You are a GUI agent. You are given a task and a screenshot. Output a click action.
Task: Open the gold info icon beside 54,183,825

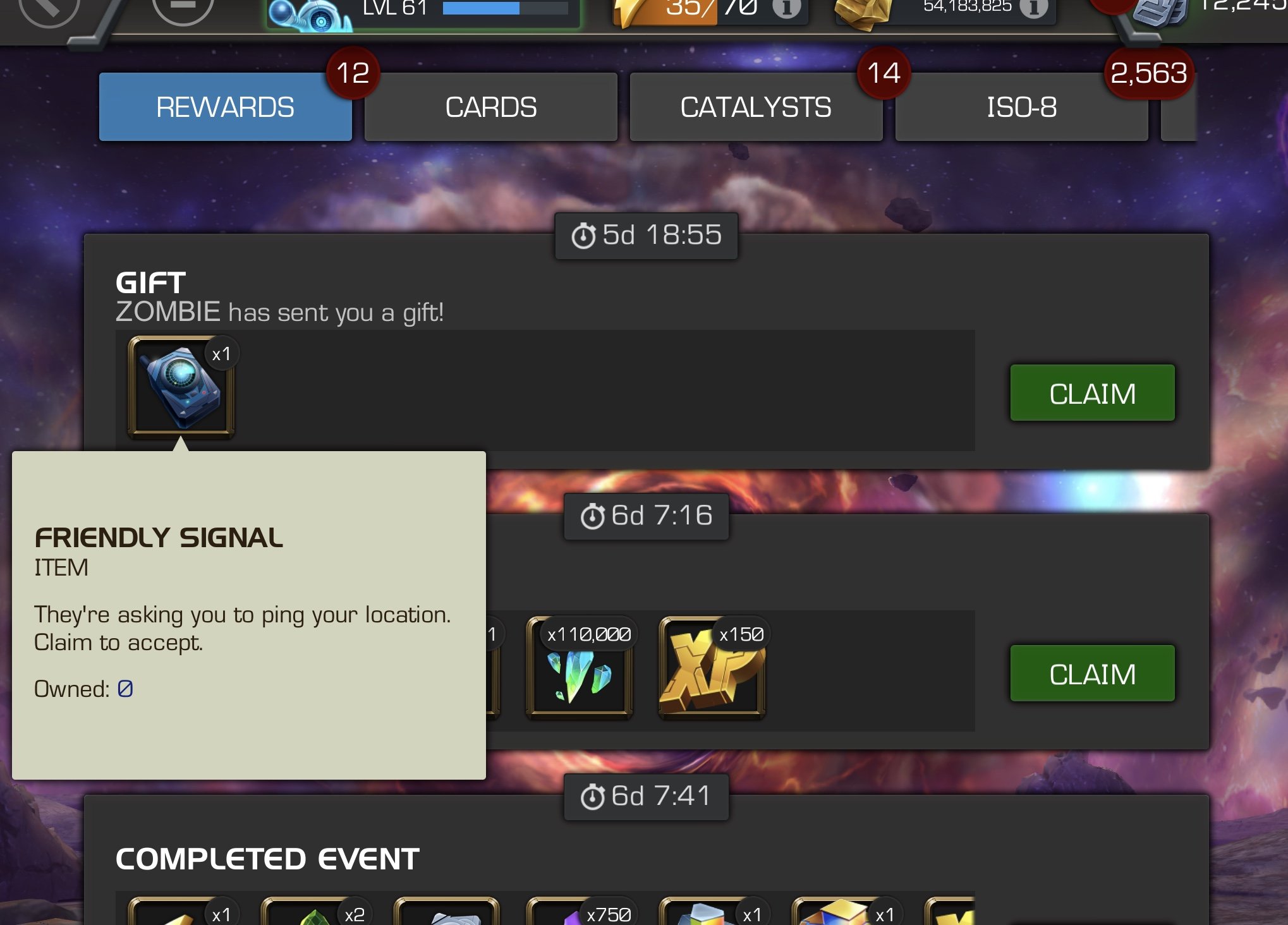pyautogui.click(x=1034, y=8)
